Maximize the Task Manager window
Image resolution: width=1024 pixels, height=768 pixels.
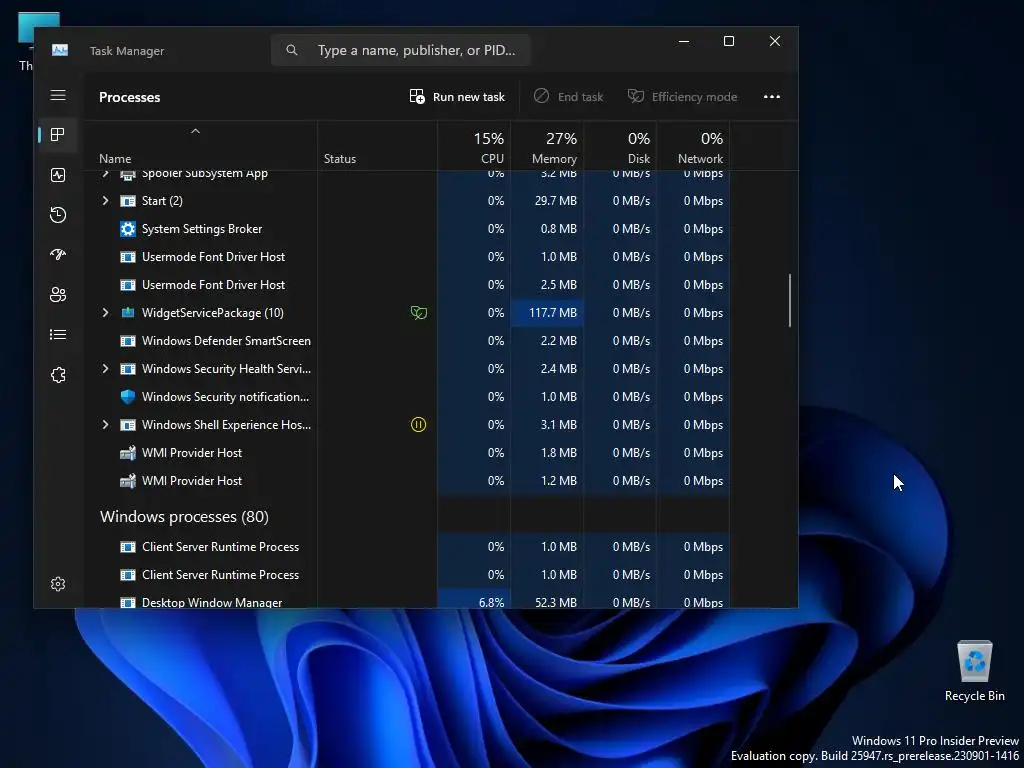[x=729, y=41]
